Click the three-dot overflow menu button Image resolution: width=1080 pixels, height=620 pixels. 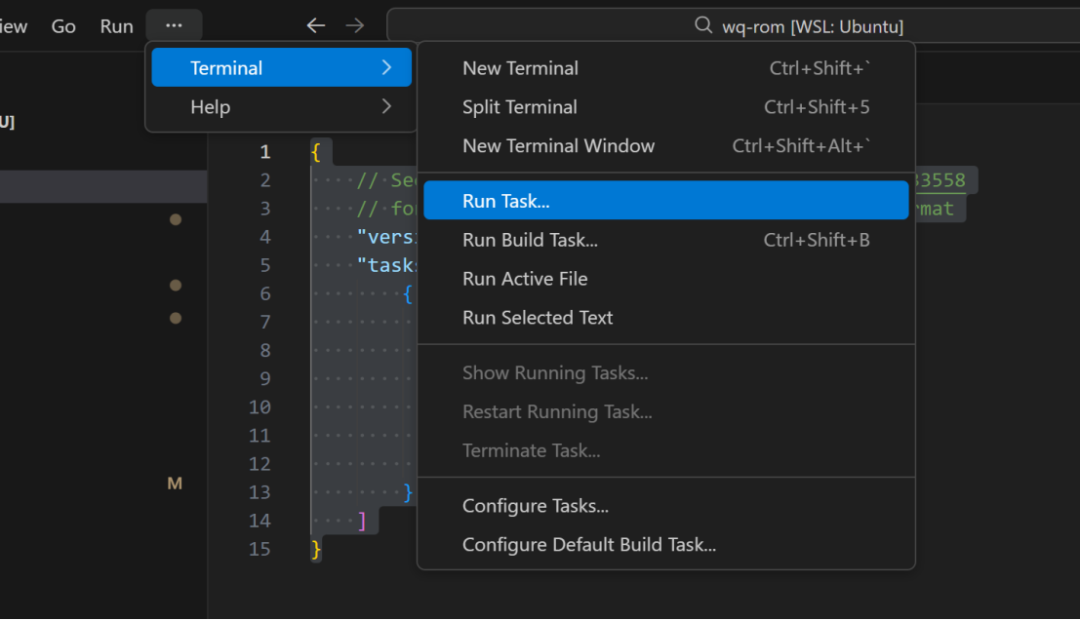pyautogui.click(x=174, y=25)
